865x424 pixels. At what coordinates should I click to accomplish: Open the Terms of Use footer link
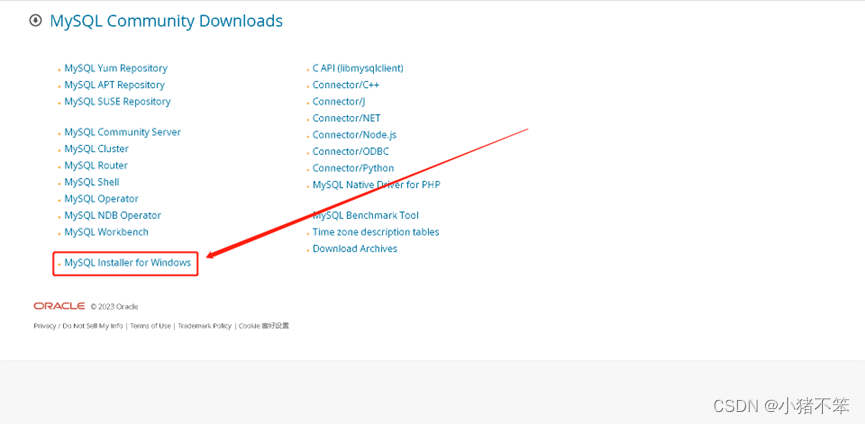[x=151, y=326]
